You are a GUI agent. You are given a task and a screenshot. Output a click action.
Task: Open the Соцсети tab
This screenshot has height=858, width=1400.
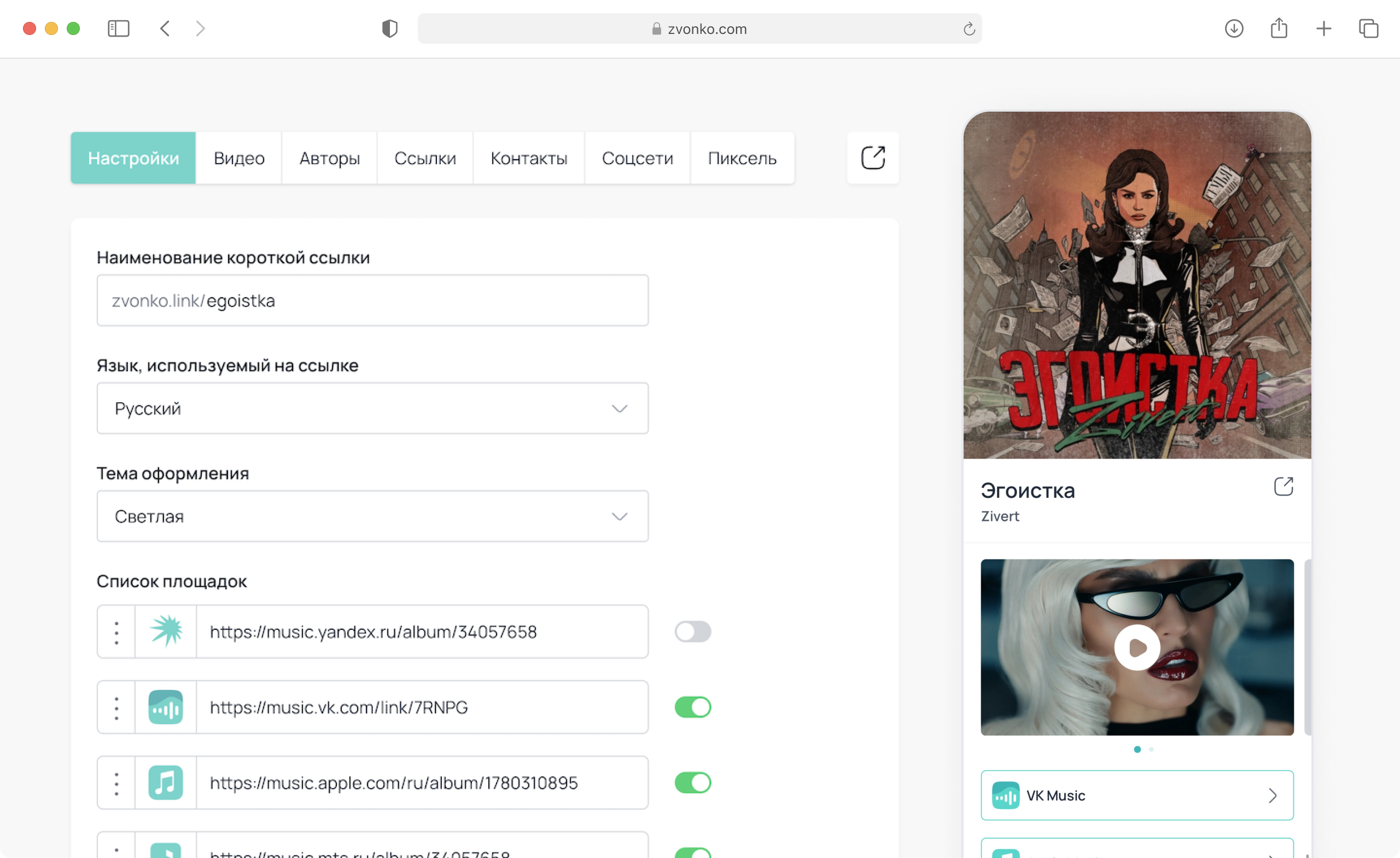click(x=637, y=158)
